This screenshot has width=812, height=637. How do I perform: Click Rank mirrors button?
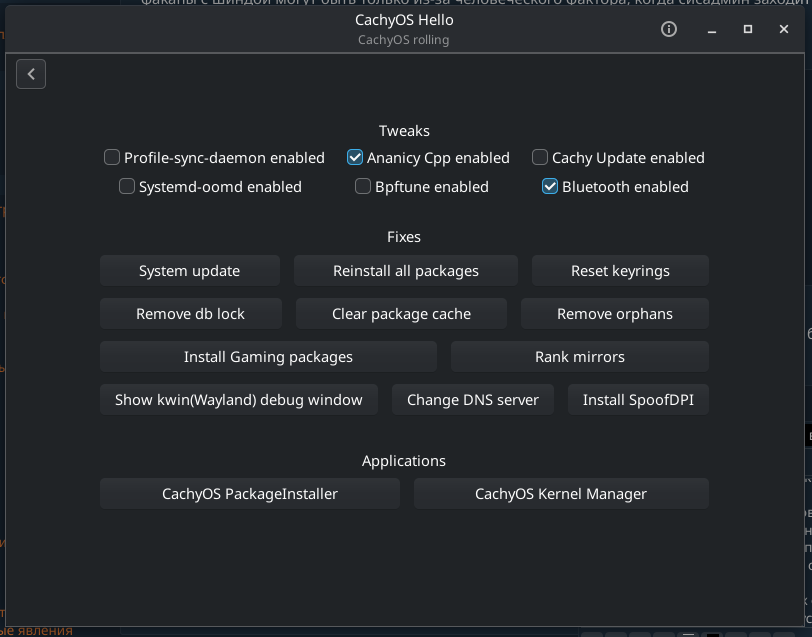[x=579, y=356]
